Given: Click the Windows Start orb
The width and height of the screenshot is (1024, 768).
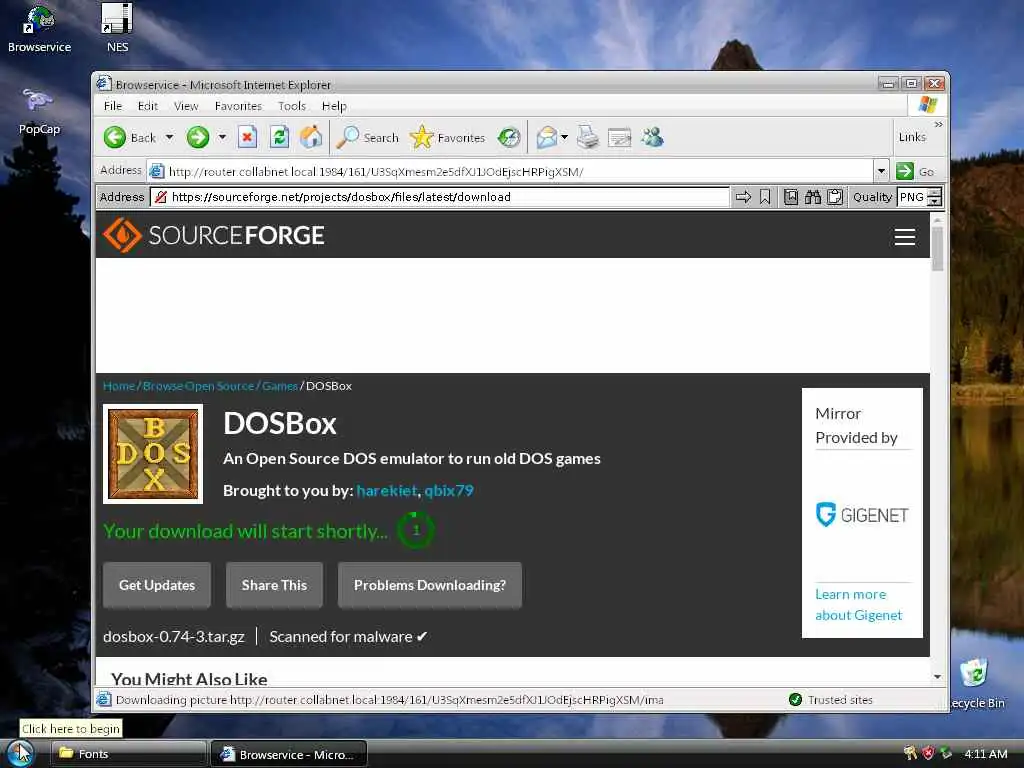Looking at the screenshot, I should [x=20, y=753].
